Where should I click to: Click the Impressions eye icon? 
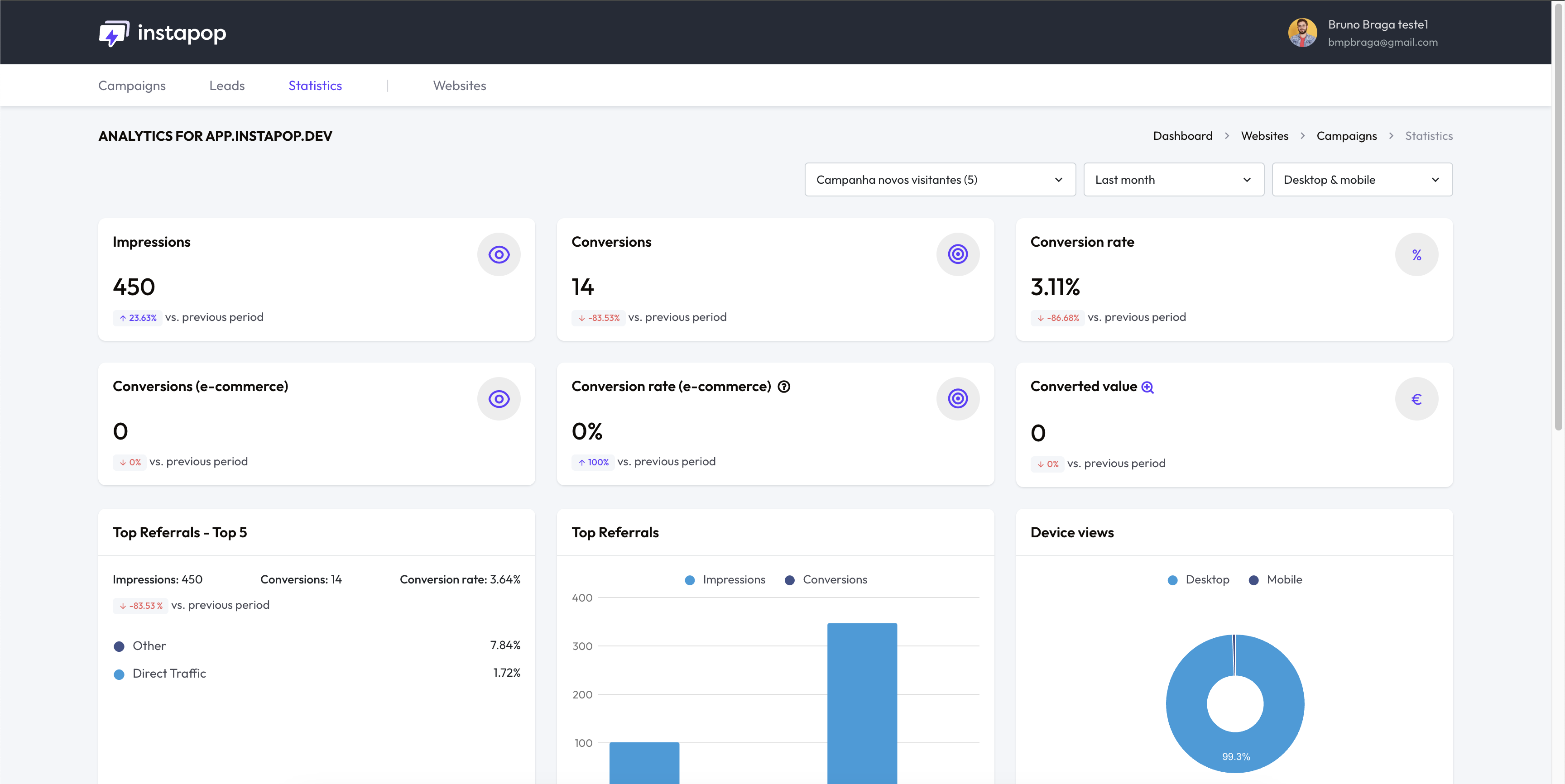point(499,254)
